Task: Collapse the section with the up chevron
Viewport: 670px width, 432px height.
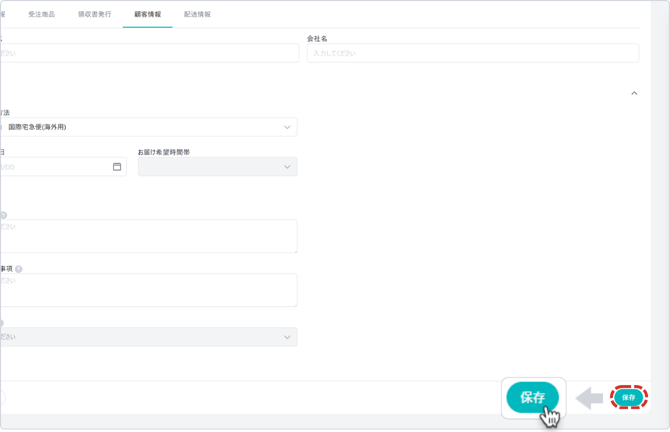Action: click(634, 93)
